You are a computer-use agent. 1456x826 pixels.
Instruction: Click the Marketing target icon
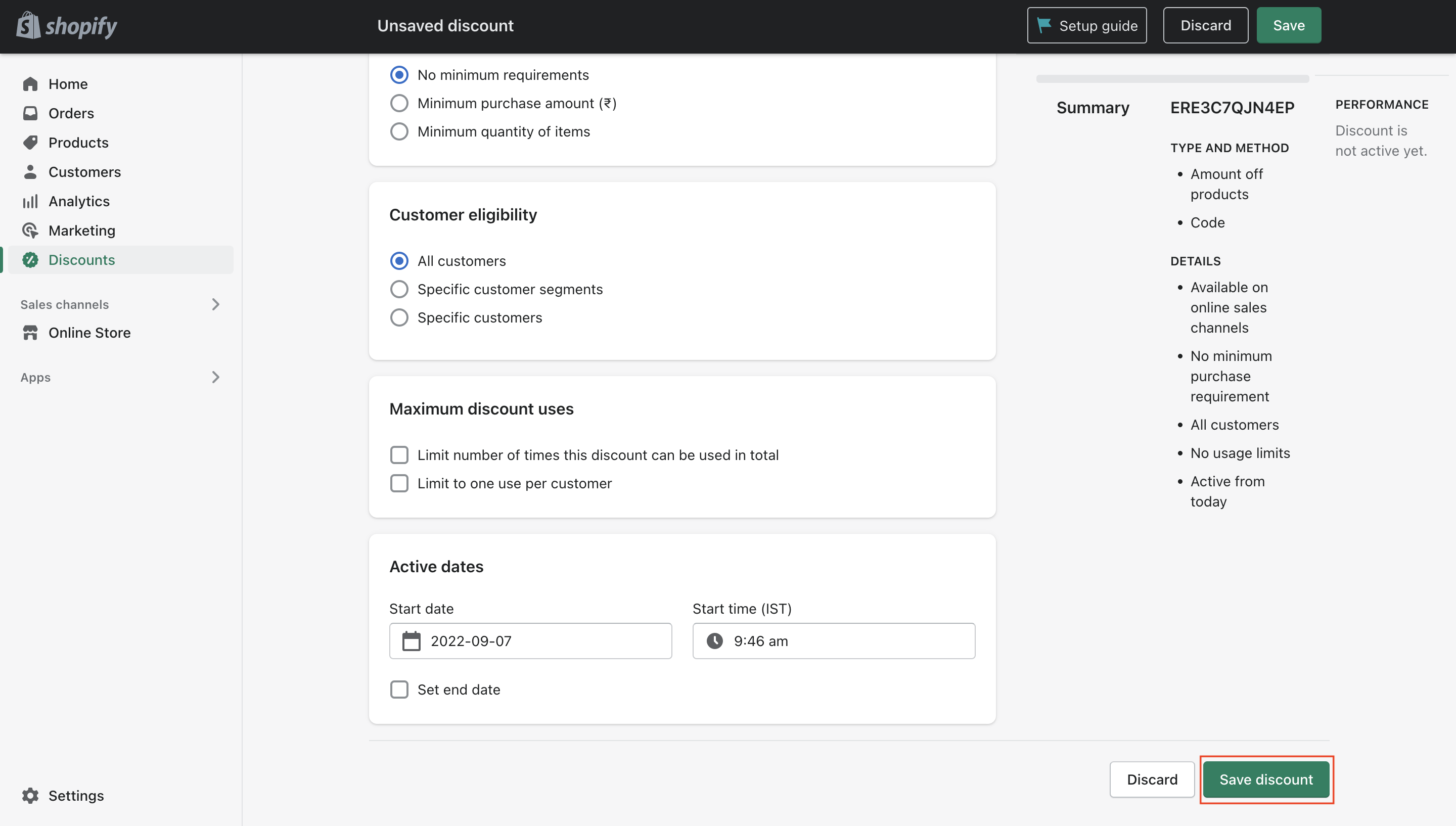tap(30, 231)
